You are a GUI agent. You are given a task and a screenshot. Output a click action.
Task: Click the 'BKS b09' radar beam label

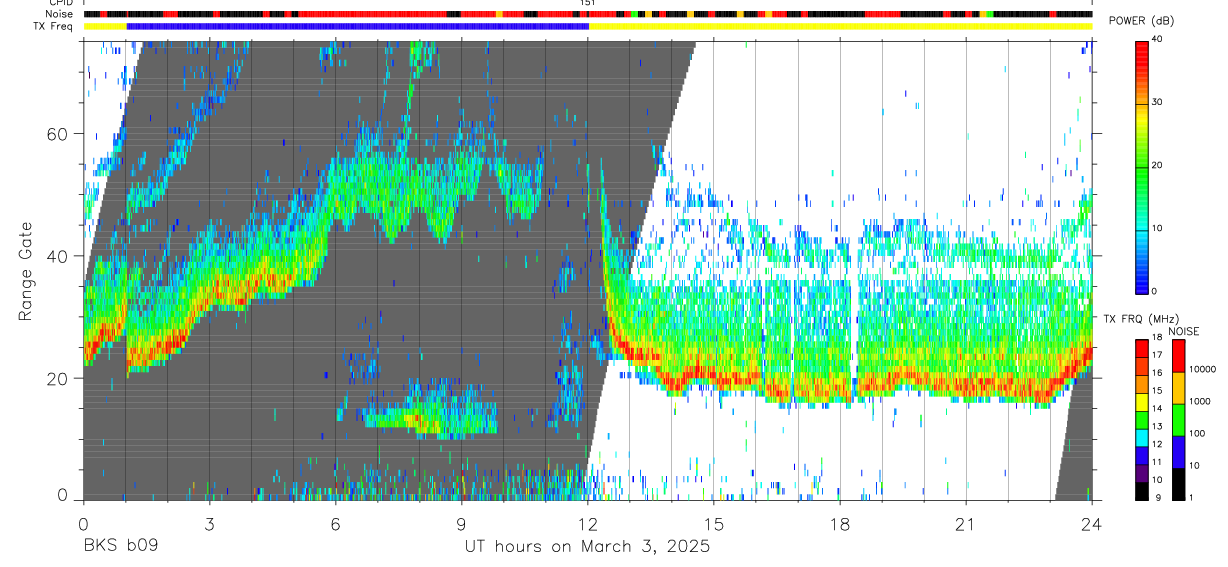120,547
